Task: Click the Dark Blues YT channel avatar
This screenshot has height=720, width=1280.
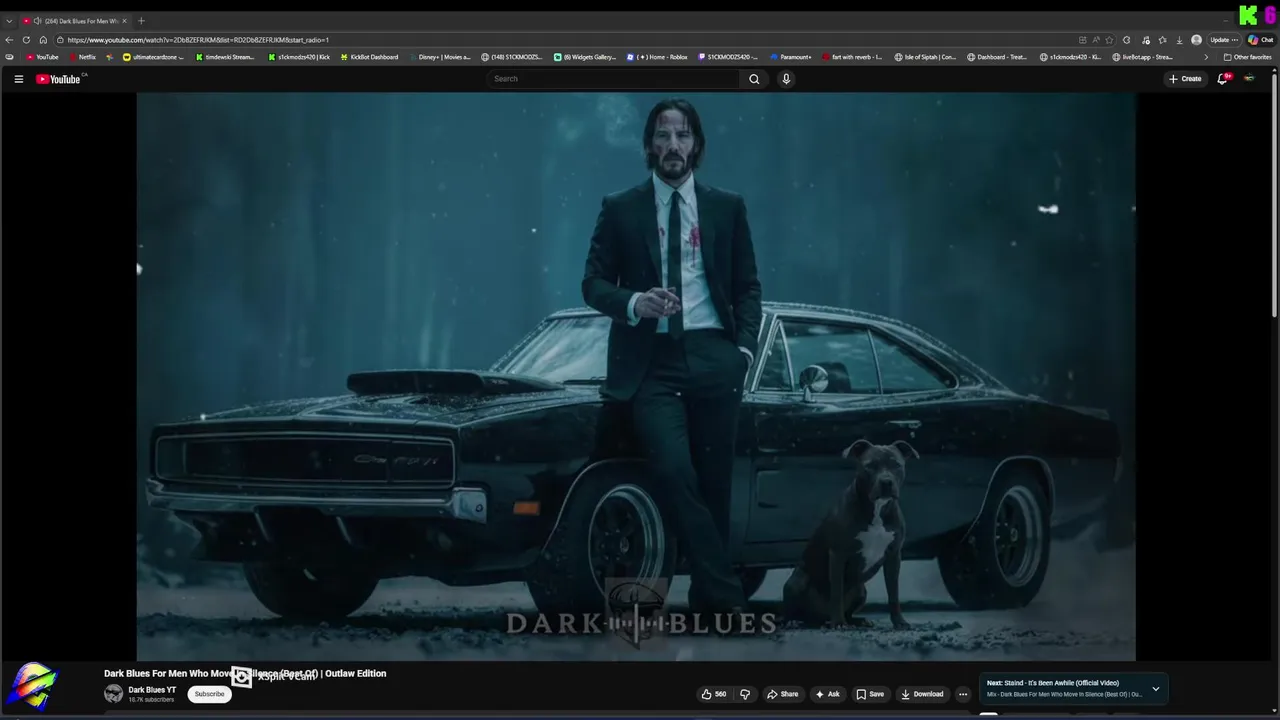Action: pyautogui.click(x=114, y=694)
